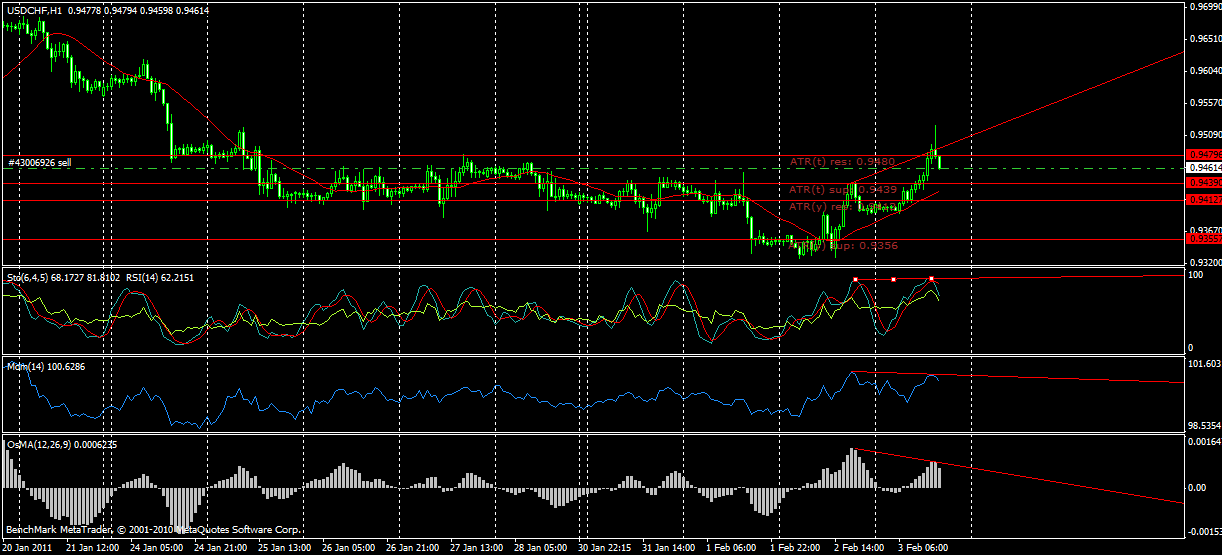Select the Sto(6,4,5) indicator label
The image size is (1222, 555).
[63, 277]
